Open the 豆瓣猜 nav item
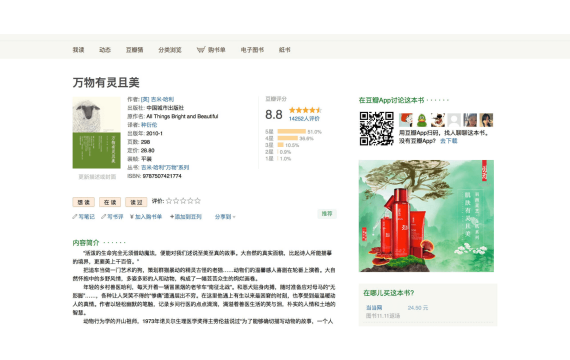This screenshot has width=570, height=360. pyautogui.click(x=135, y=50)
